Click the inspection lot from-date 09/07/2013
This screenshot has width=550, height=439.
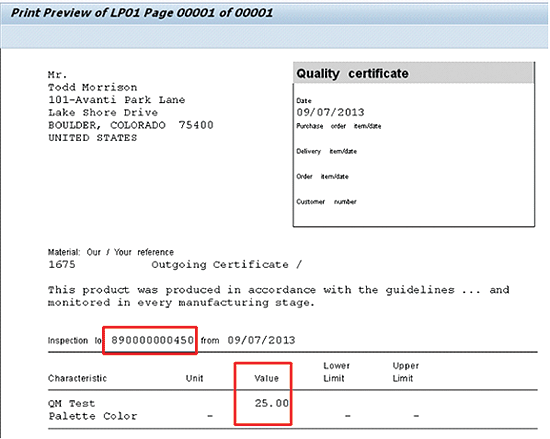pyautogui.click(x=261, y=340)
